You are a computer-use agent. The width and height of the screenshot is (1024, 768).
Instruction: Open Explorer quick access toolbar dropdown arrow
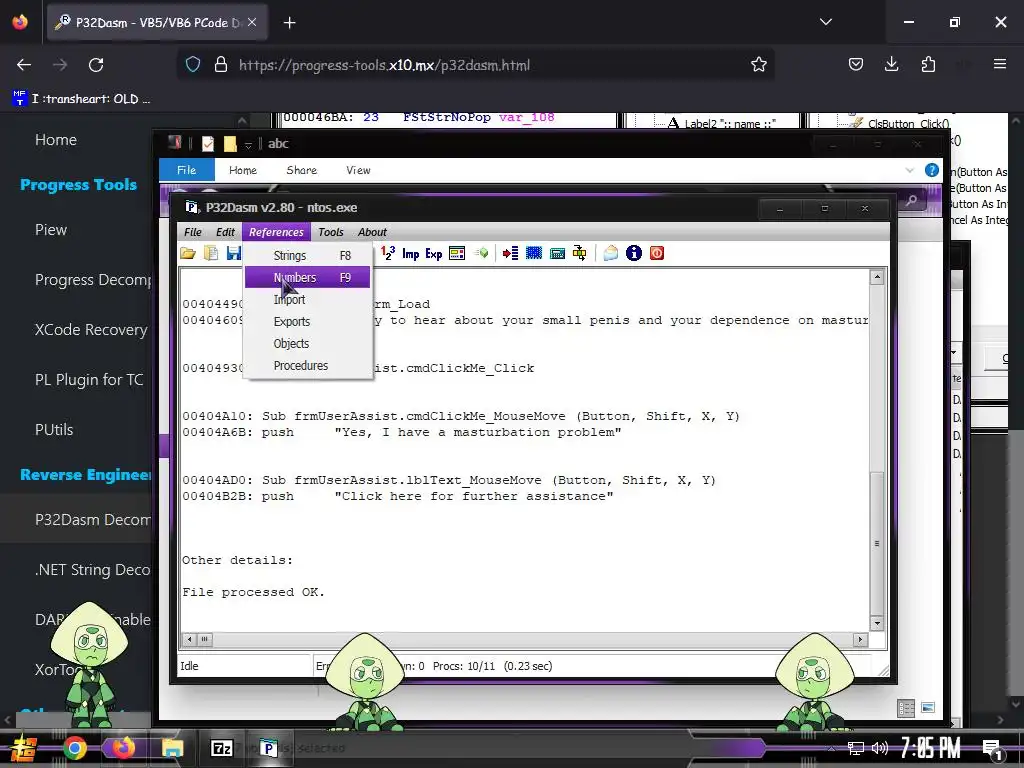point(248,144)
